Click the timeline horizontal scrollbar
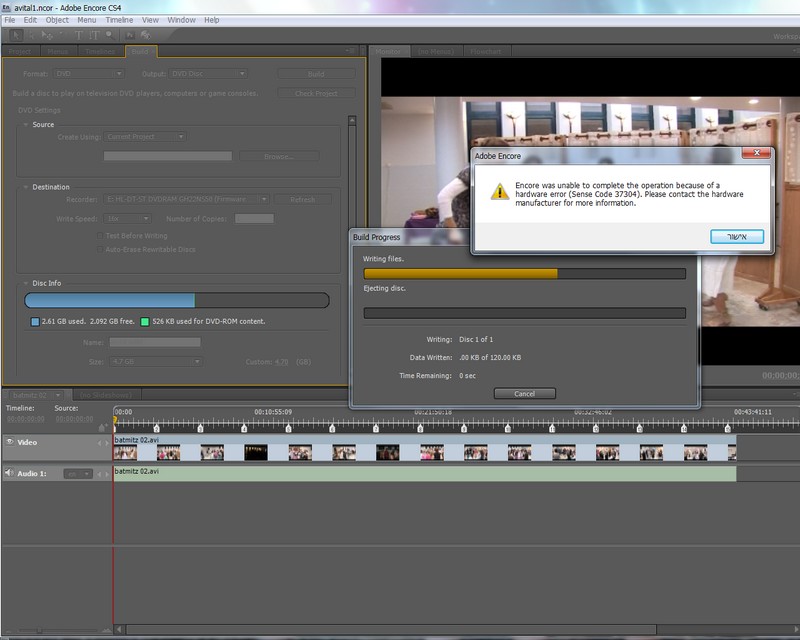This screenshot has height=640, width=800. click(x=391, y=630)
